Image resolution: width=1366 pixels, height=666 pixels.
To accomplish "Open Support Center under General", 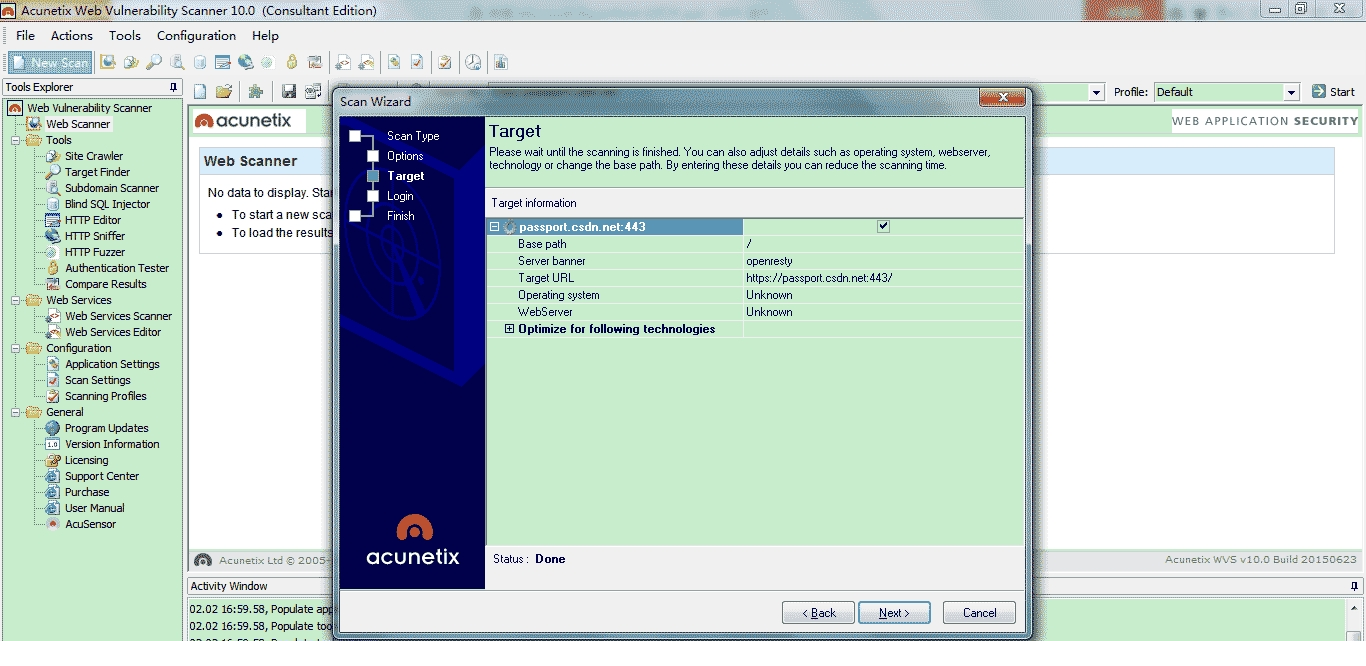I will click(102, 476).
